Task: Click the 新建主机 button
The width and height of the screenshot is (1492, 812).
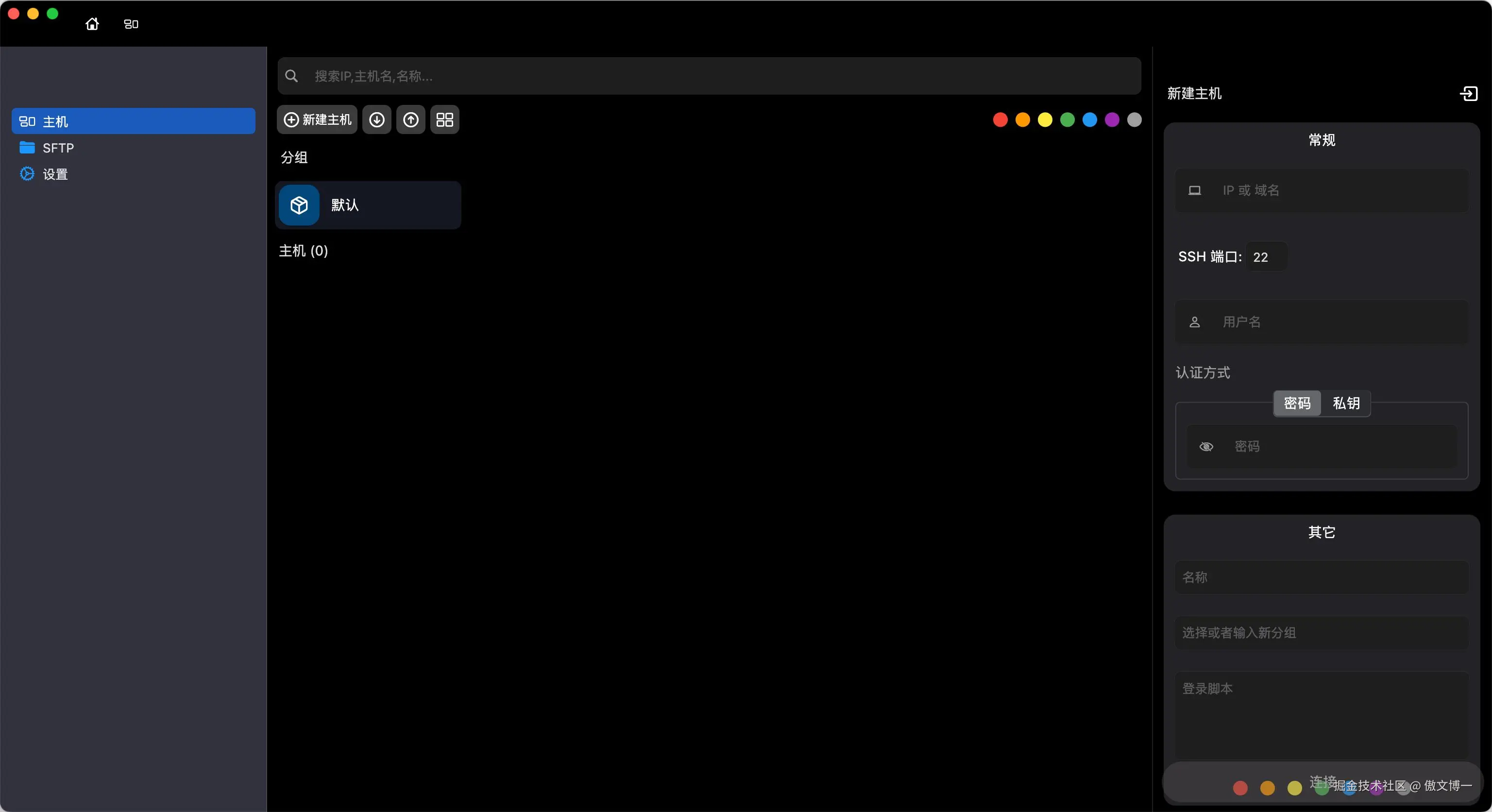Action: [318, 120]
